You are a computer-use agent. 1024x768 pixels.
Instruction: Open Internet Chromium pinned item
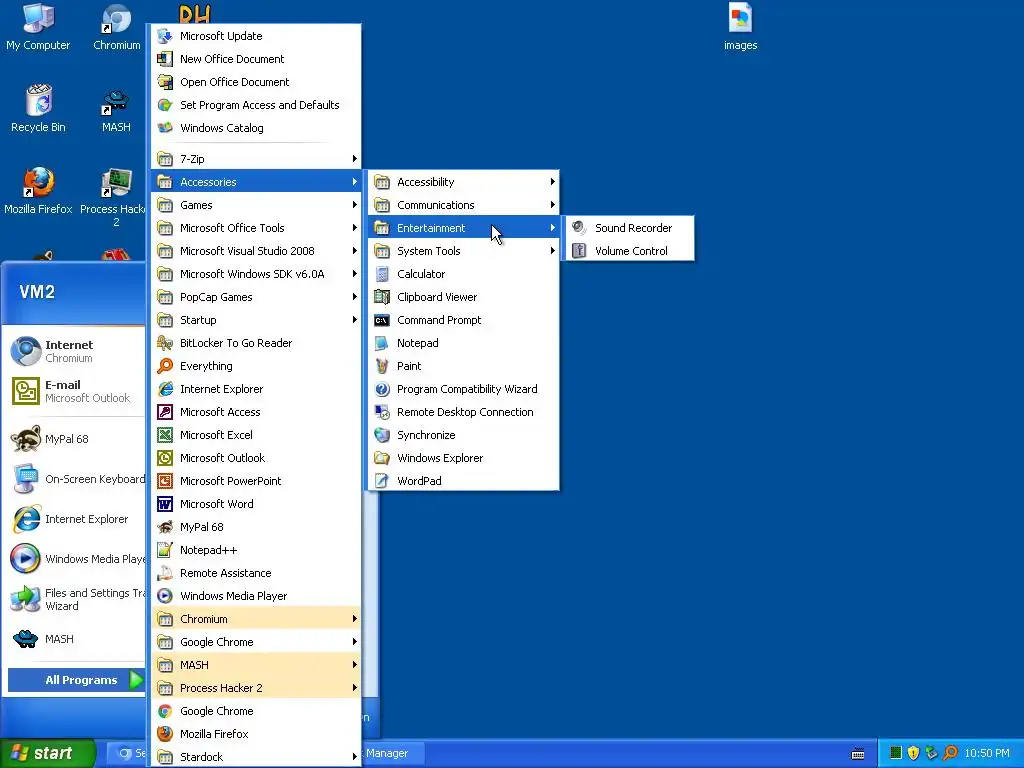(76, 351)
